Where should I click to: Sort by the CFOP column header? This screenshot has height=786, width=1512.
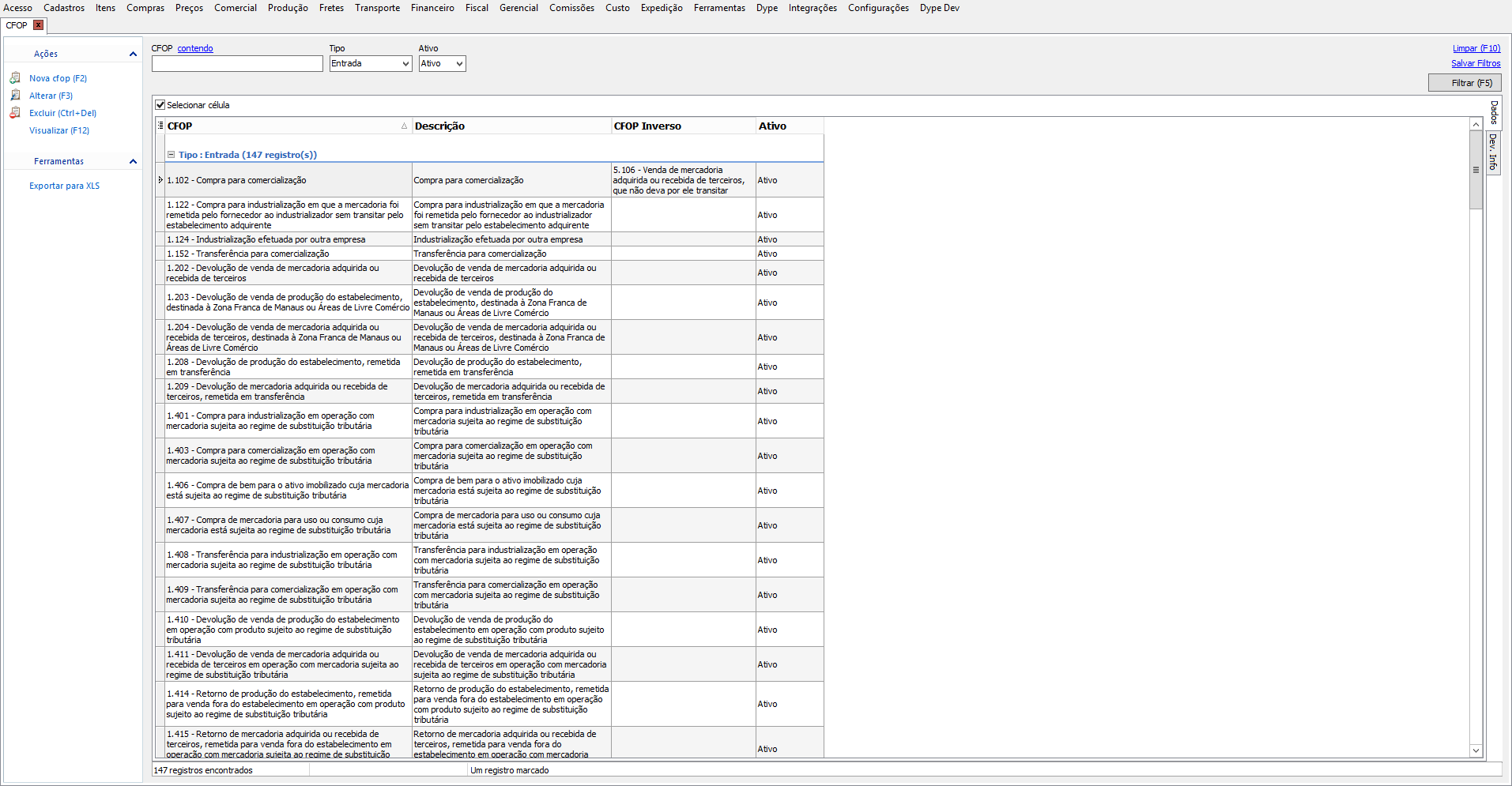click(x=288, y=126)
